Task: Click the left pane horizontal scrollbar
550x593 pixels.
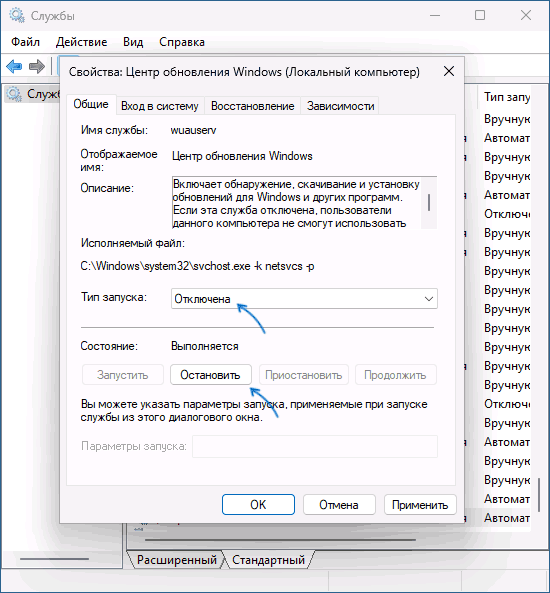Action: [54, 559]
